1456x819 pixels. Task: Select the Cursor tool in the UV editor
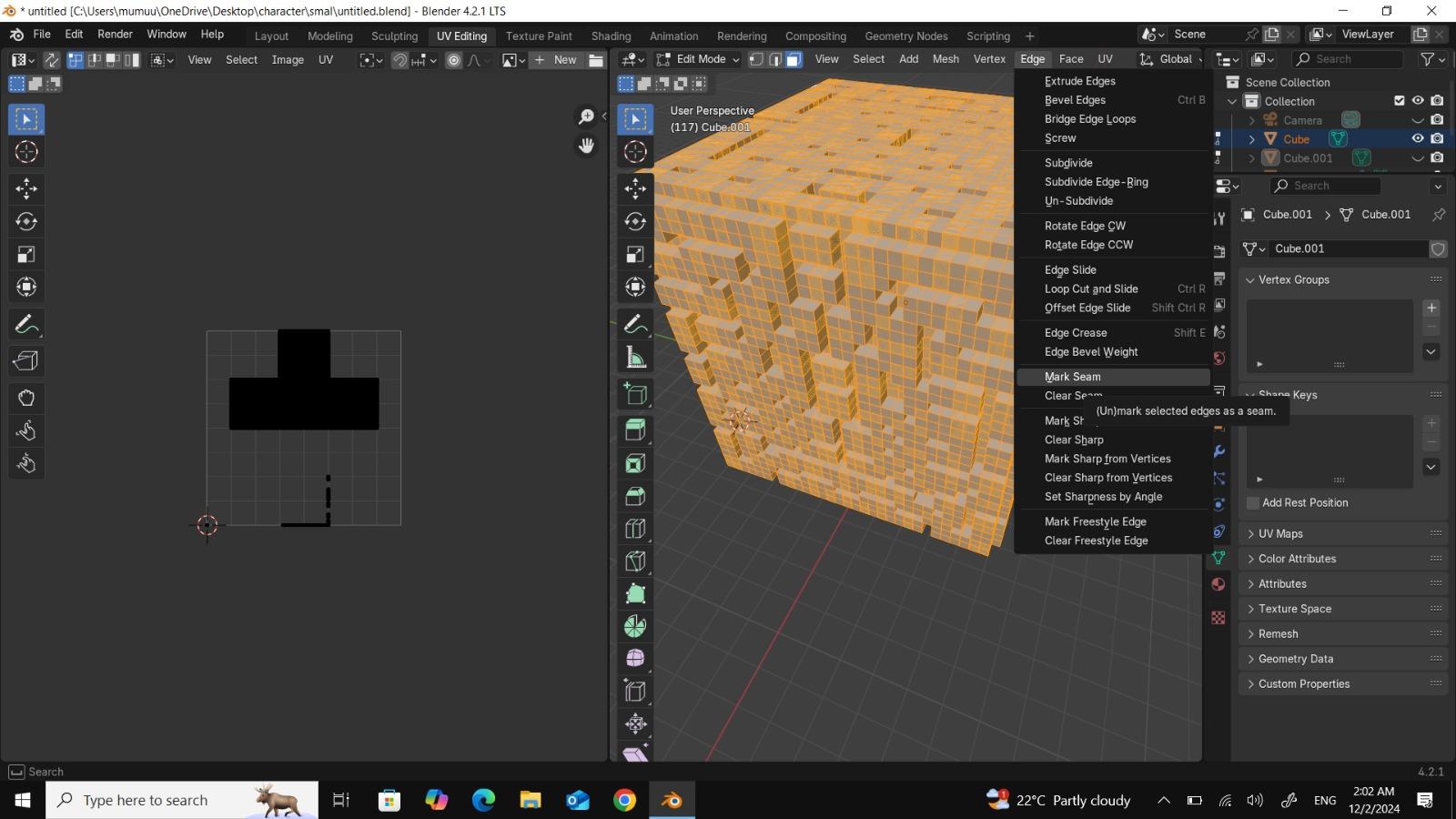(26, 152)
